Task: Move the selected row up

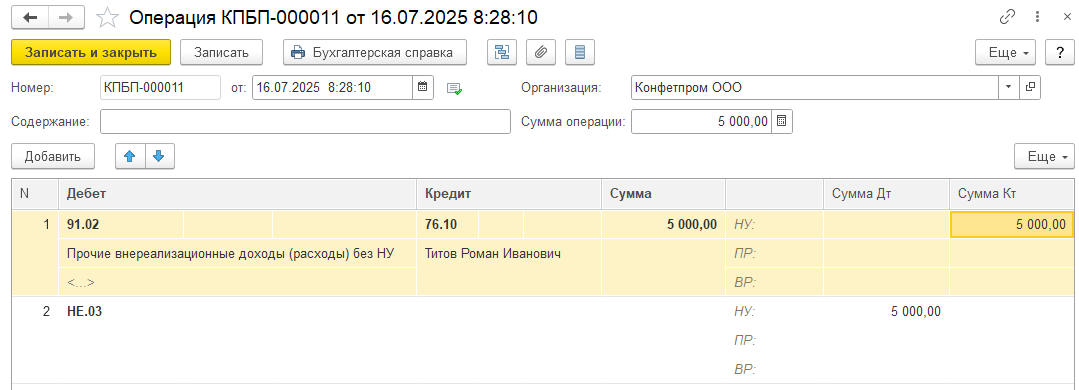Action: [130, 156]
